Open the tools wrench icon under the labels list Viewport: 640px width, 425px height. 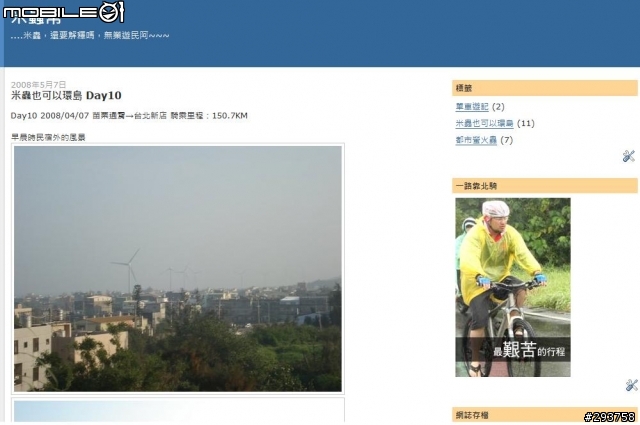629,156
